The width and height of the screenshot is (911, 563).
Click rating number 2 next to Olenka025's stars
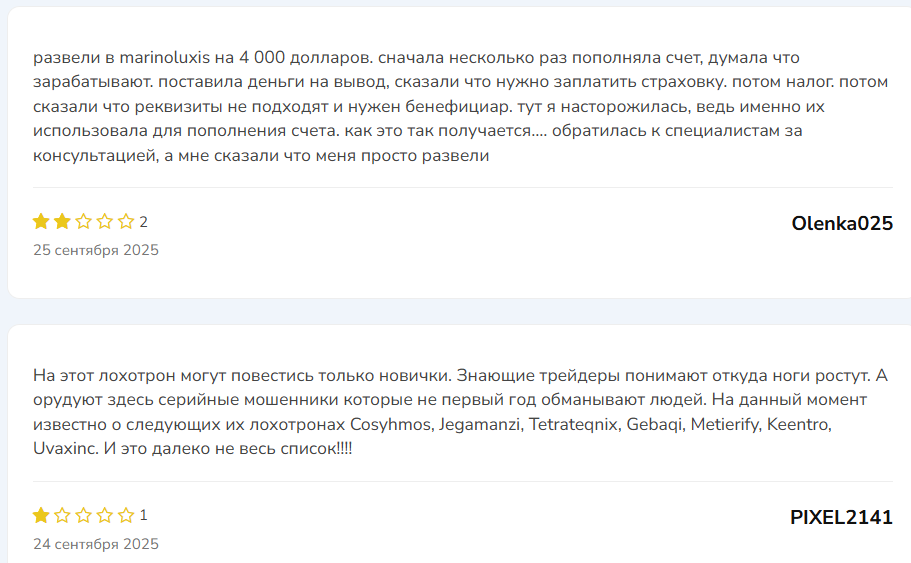click(144, 222)
